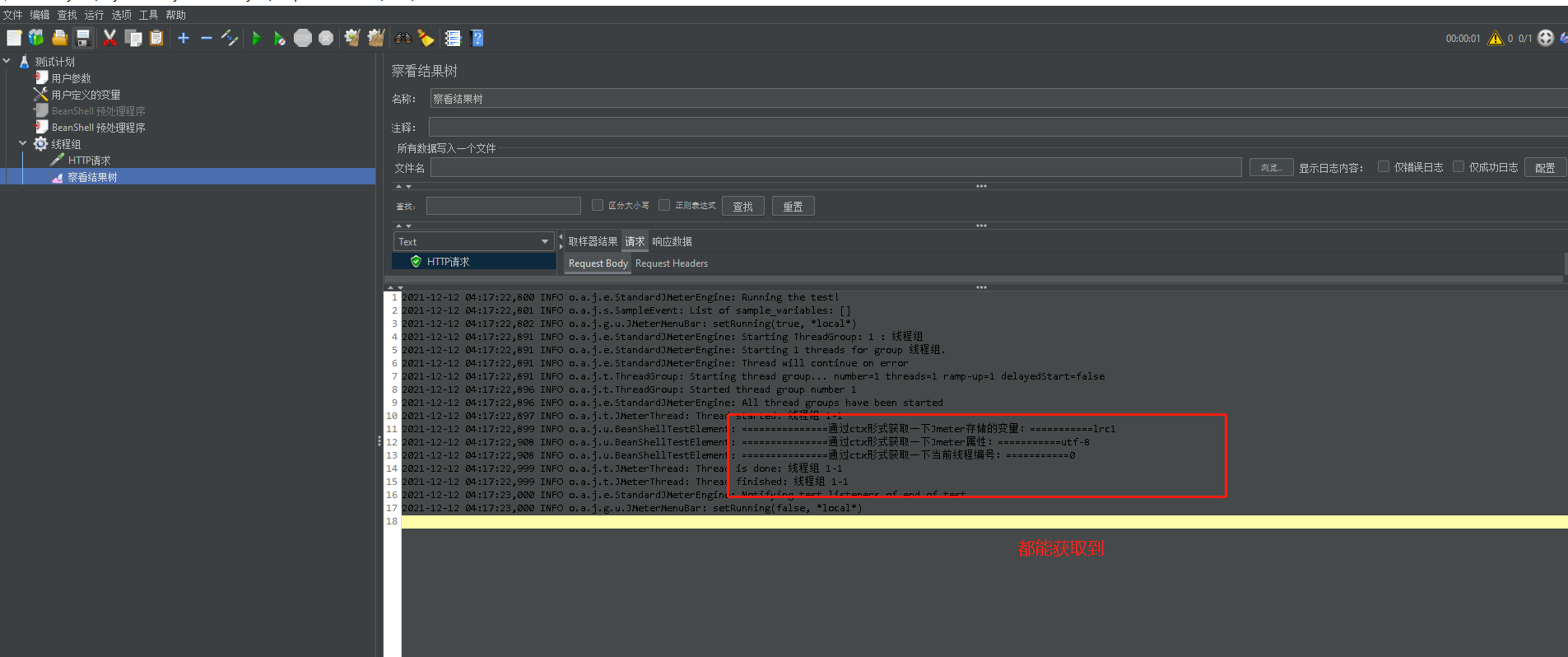Click the Copy toolbar icon

click(133, 38)
